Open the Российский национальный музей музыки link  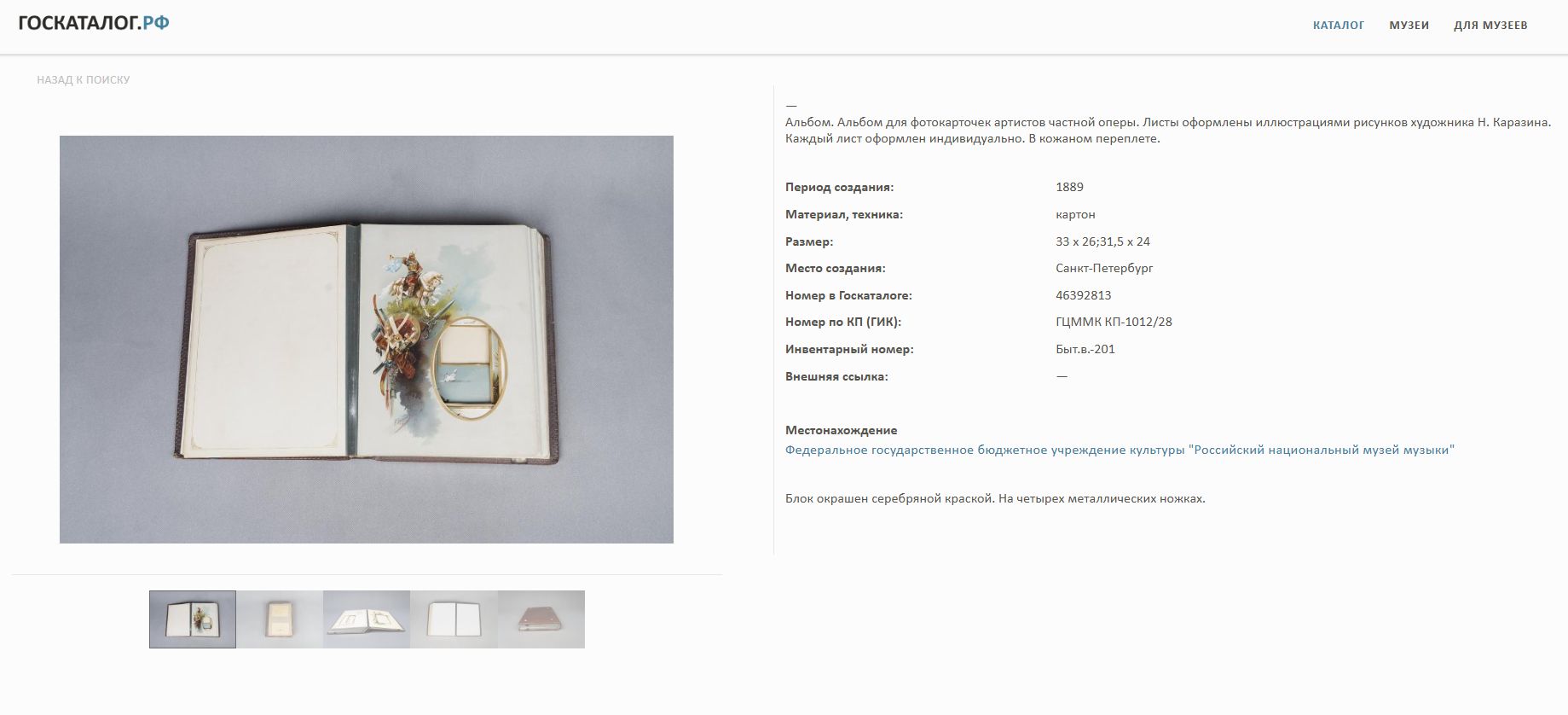[x=1120, y=450]
